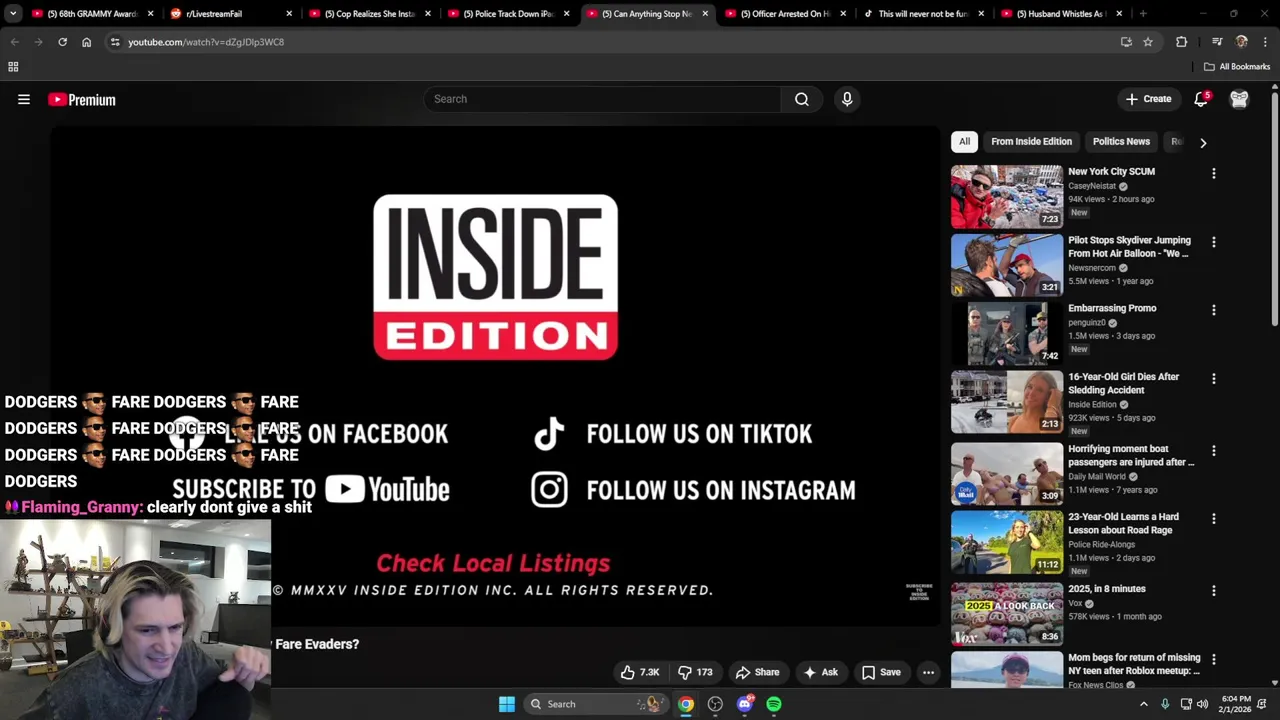Viewport: 1280px width, 720px height.
Task: Go back using Chrome back arrow
Action: (x=14, y=42)
